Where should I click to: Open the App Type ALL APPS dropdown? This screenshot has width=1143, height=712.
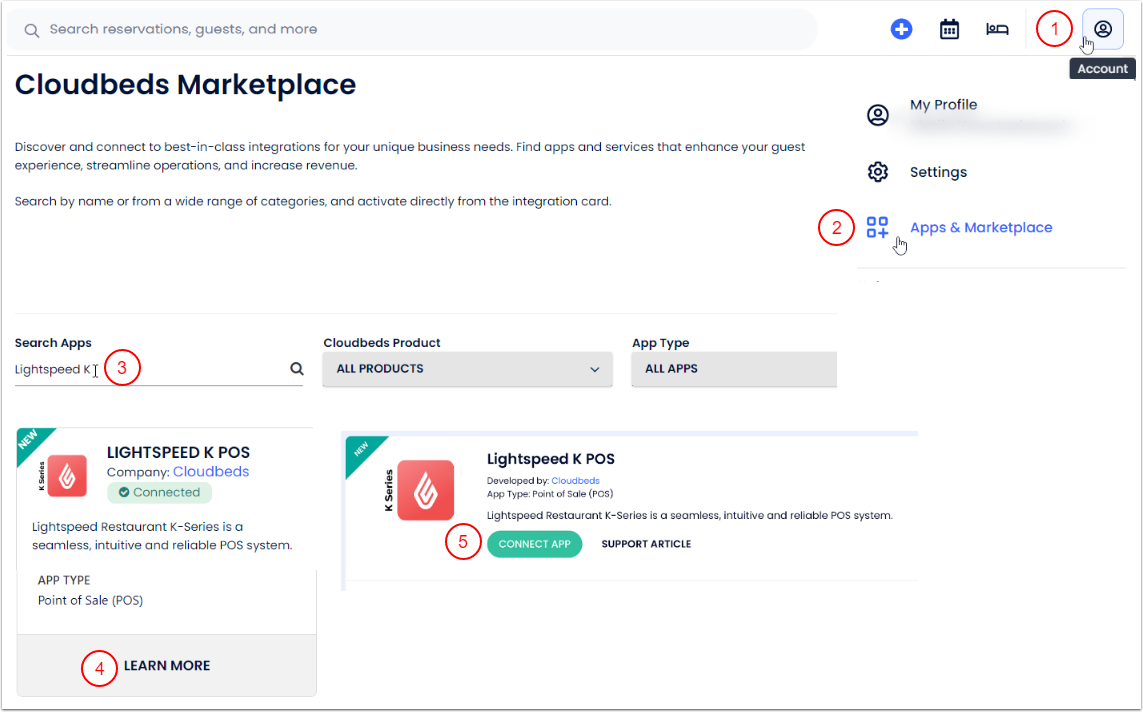pos(734,369)
